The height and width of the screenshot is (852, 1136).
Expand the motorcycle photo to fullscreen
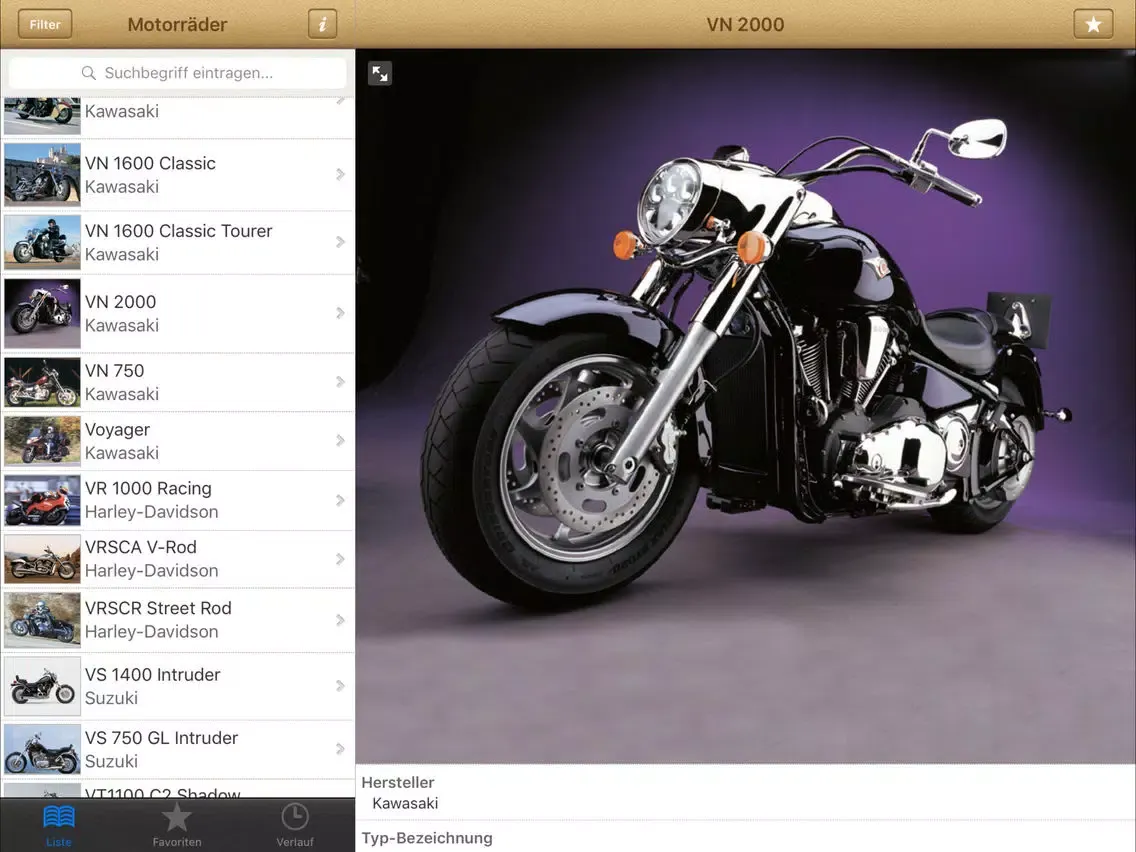380,73
